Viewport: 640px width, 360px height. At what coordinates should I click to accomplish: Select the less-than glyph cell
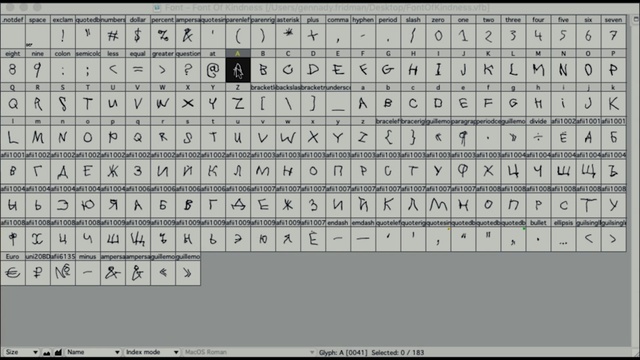113,66
